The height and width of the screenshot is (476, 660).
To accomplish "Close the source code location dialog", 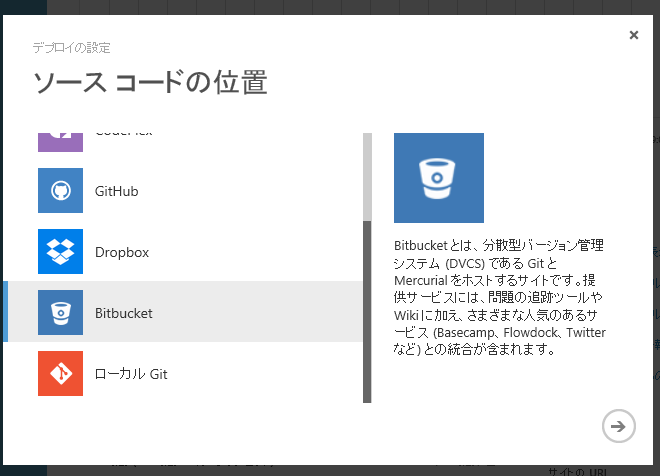I will click(634, 35).
